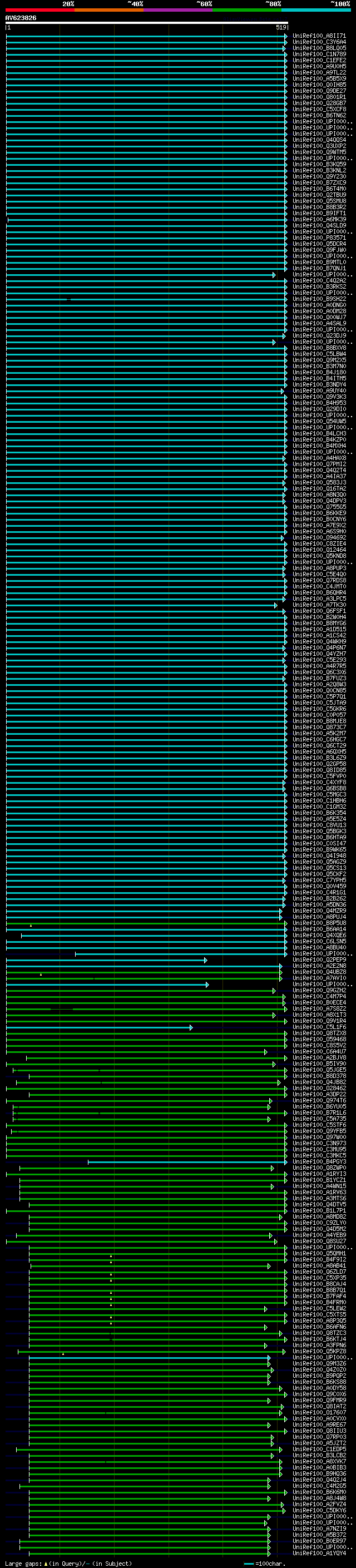Click hit label UniRef100_B8D378
Viewport: 356px width, 1568px height.
click(x=319, y=1076)
